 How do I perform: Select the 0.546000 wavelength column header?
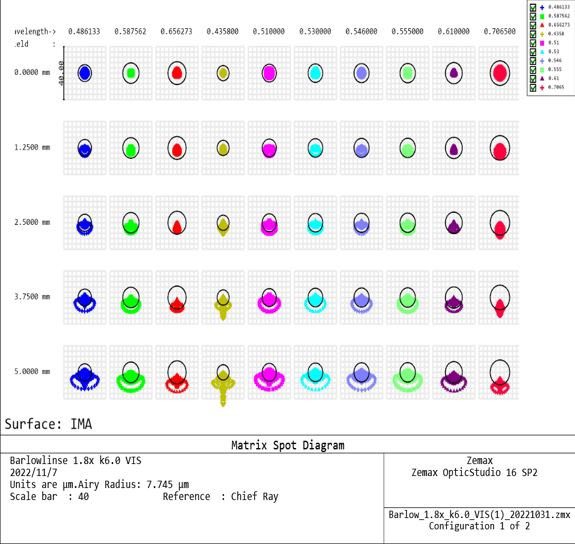click(x=361, y=32)
